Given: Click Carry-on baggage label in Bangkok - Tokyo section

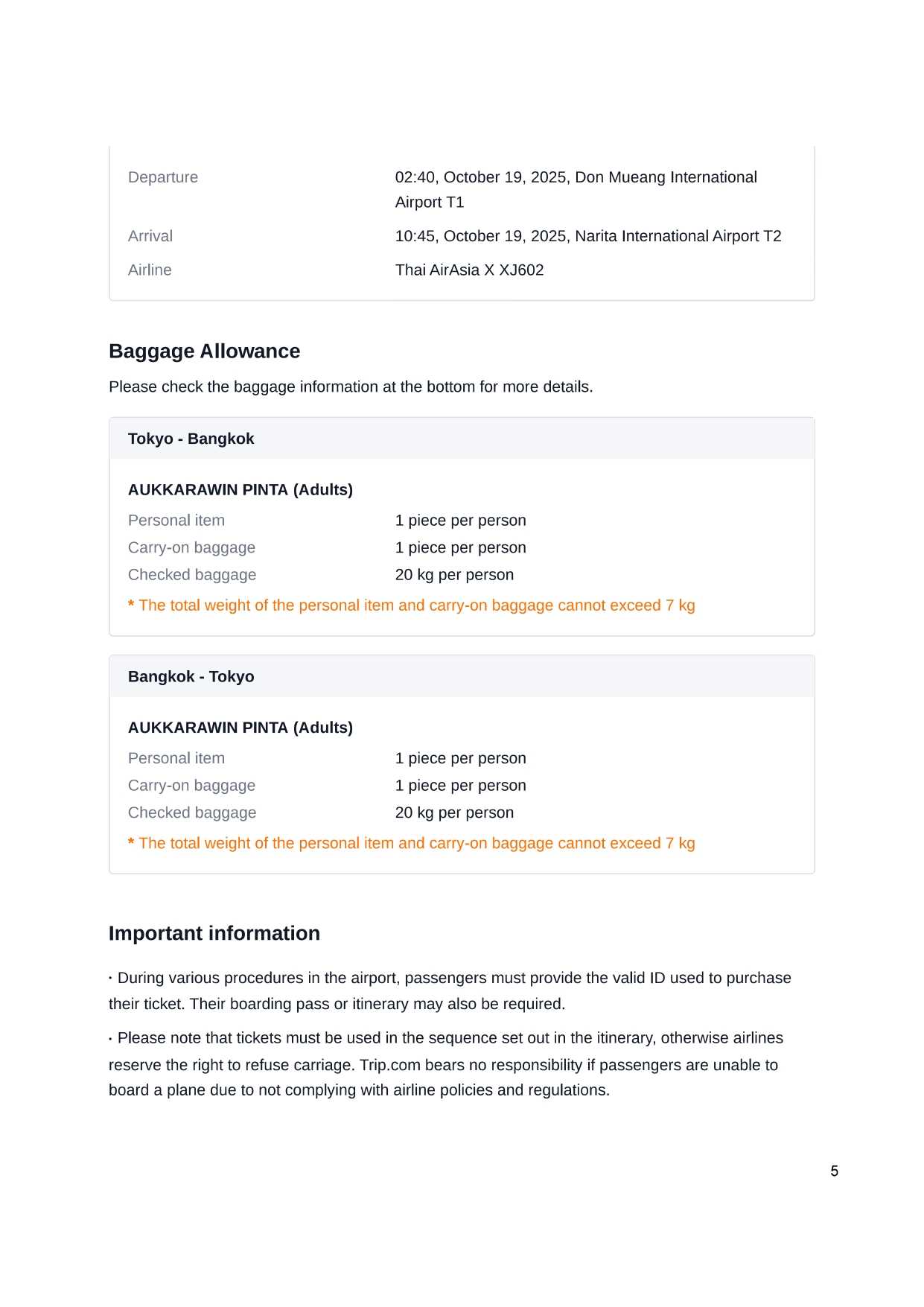Looking at the screenshot, I should coord(191,786).
